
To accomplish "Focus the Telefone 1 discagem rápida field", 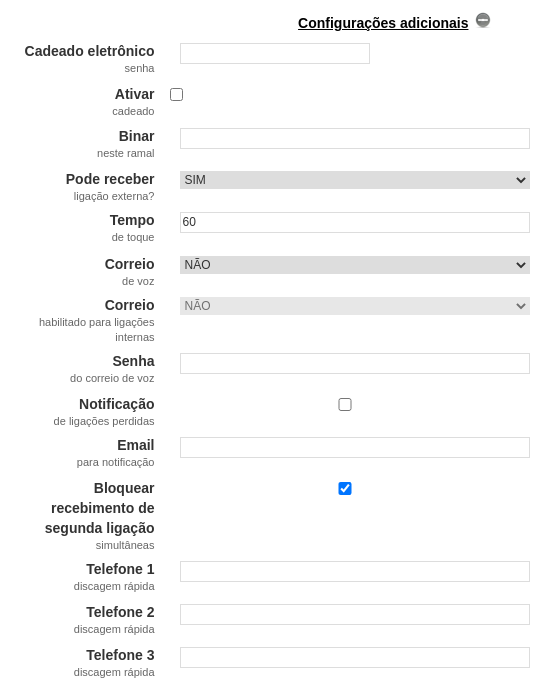I will [x=355, y=571].
